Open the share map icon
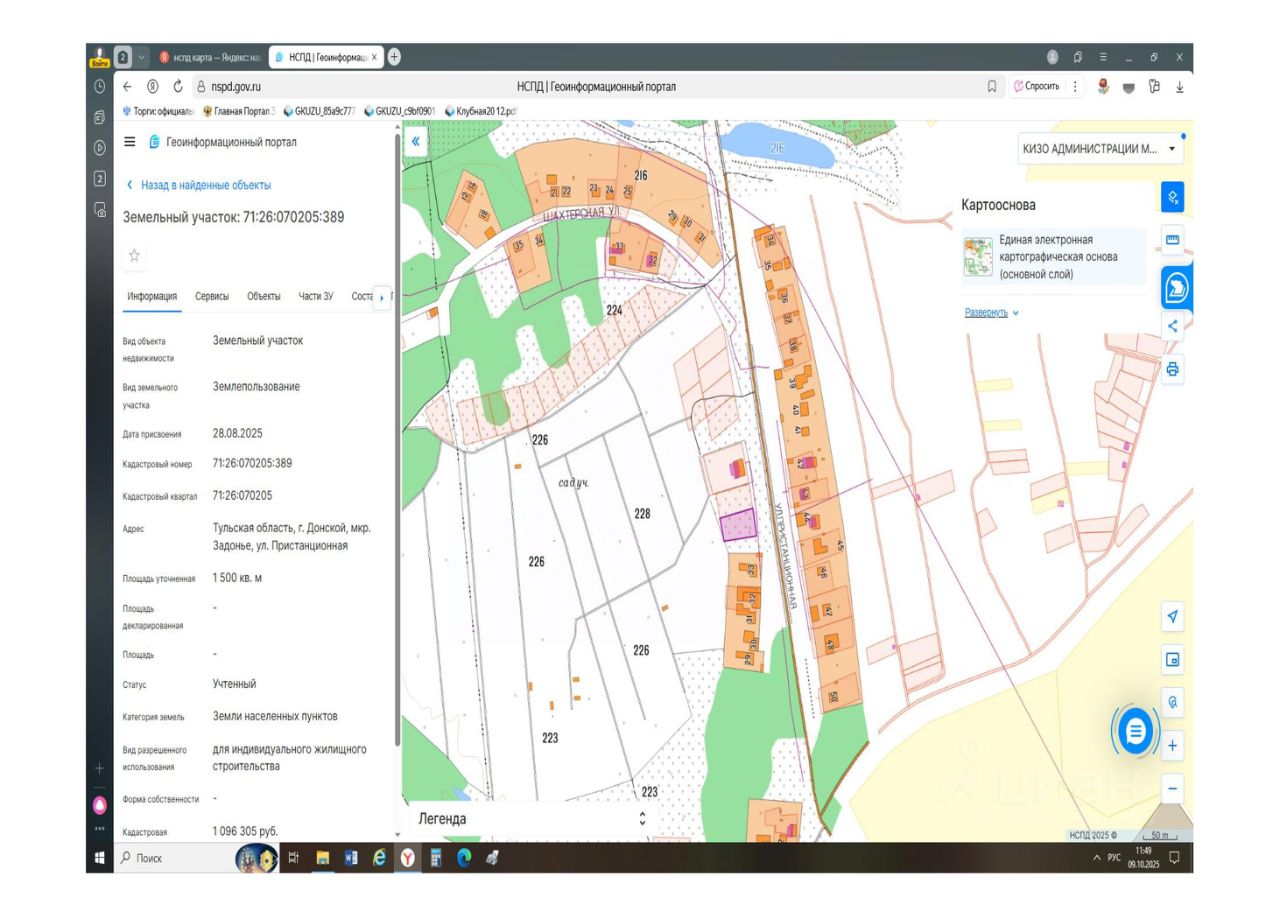Screen dimensions: 1280x905 coord(1172,325)
